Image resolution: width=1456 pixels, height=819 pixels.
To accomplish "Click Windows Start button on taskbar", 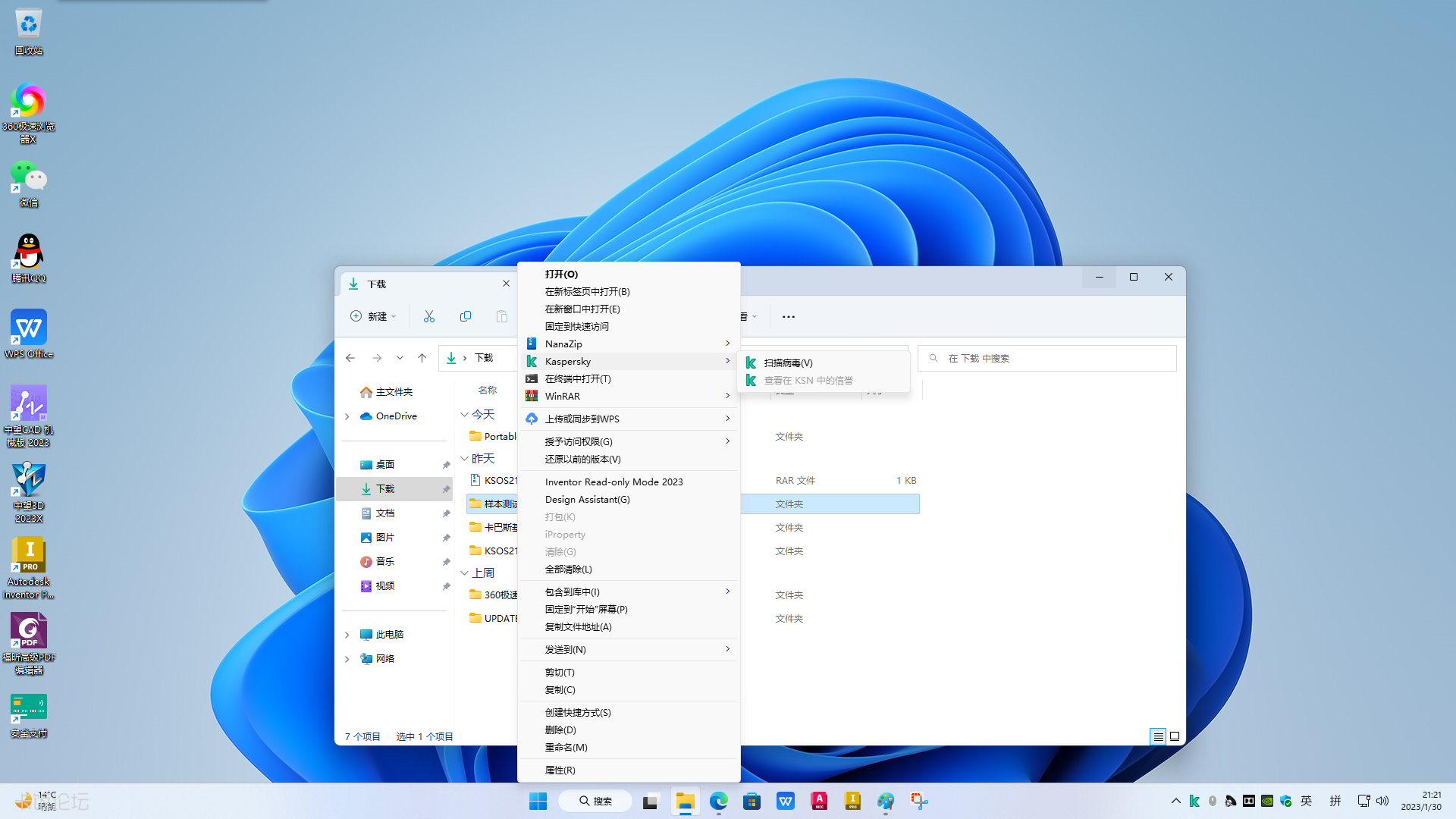I will 538,801.
